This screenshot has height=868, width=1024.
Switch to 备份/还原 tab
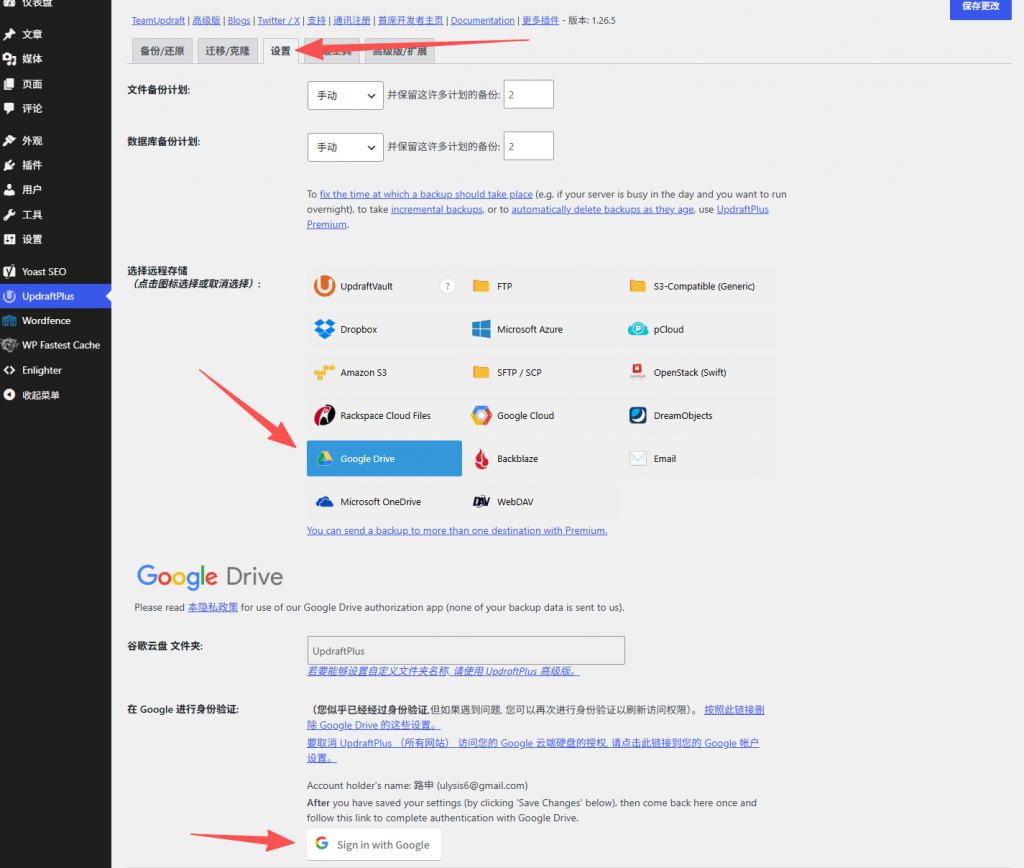[x=162, y=51]
